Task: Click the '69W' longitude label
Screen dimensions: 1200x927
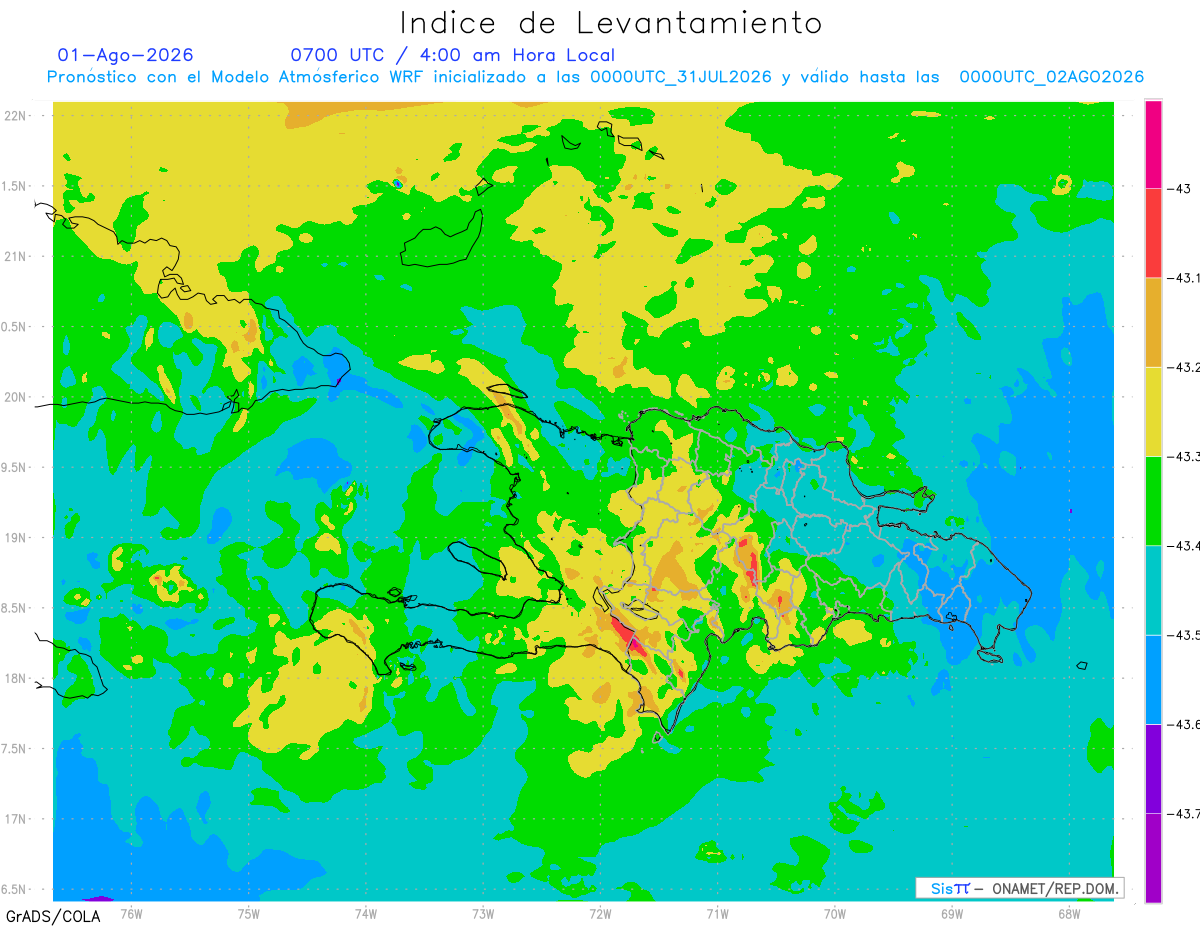Action: point(952,914)
